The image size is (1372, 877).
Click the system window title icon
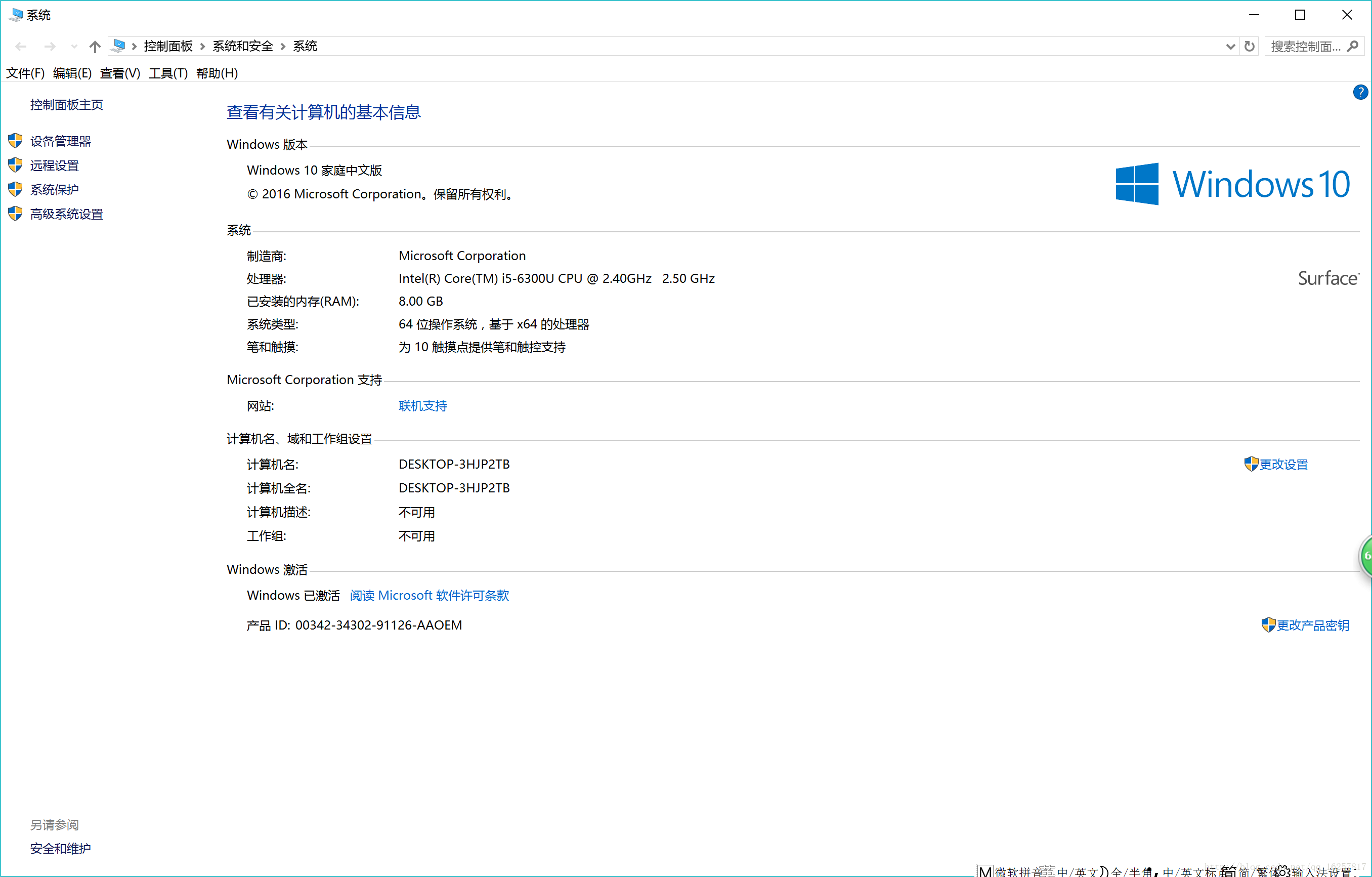pyautogui.click(x=16, y=14)
